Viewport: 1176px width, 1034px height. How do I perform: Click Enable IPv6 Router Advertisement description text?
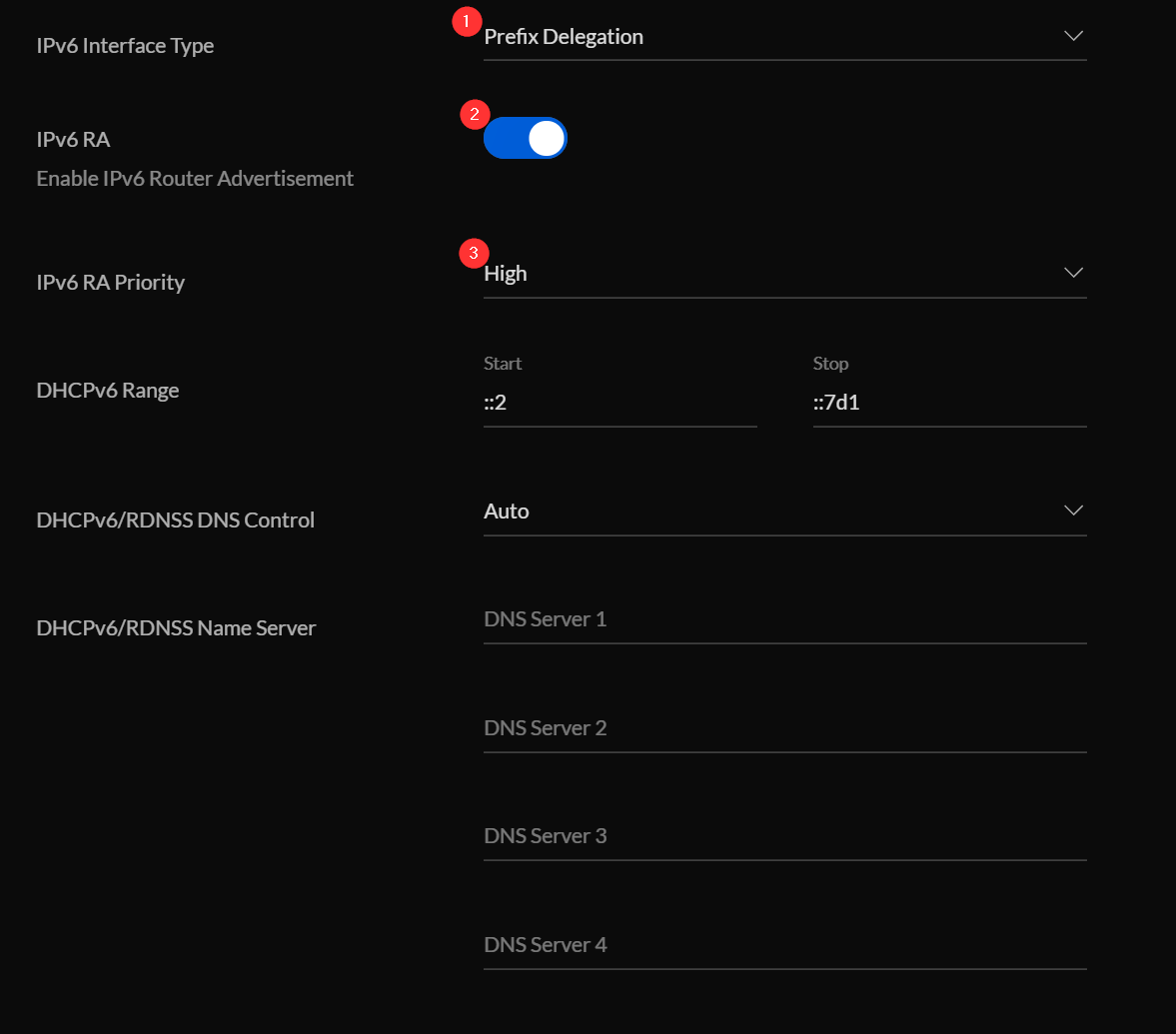195,179
